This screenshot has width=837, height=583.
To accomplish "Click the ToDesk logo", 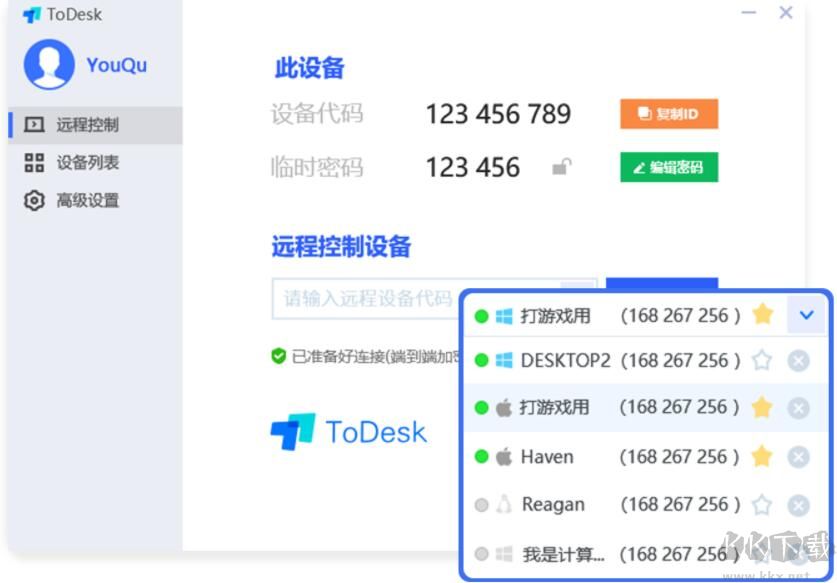I will [x=346, y=432].
